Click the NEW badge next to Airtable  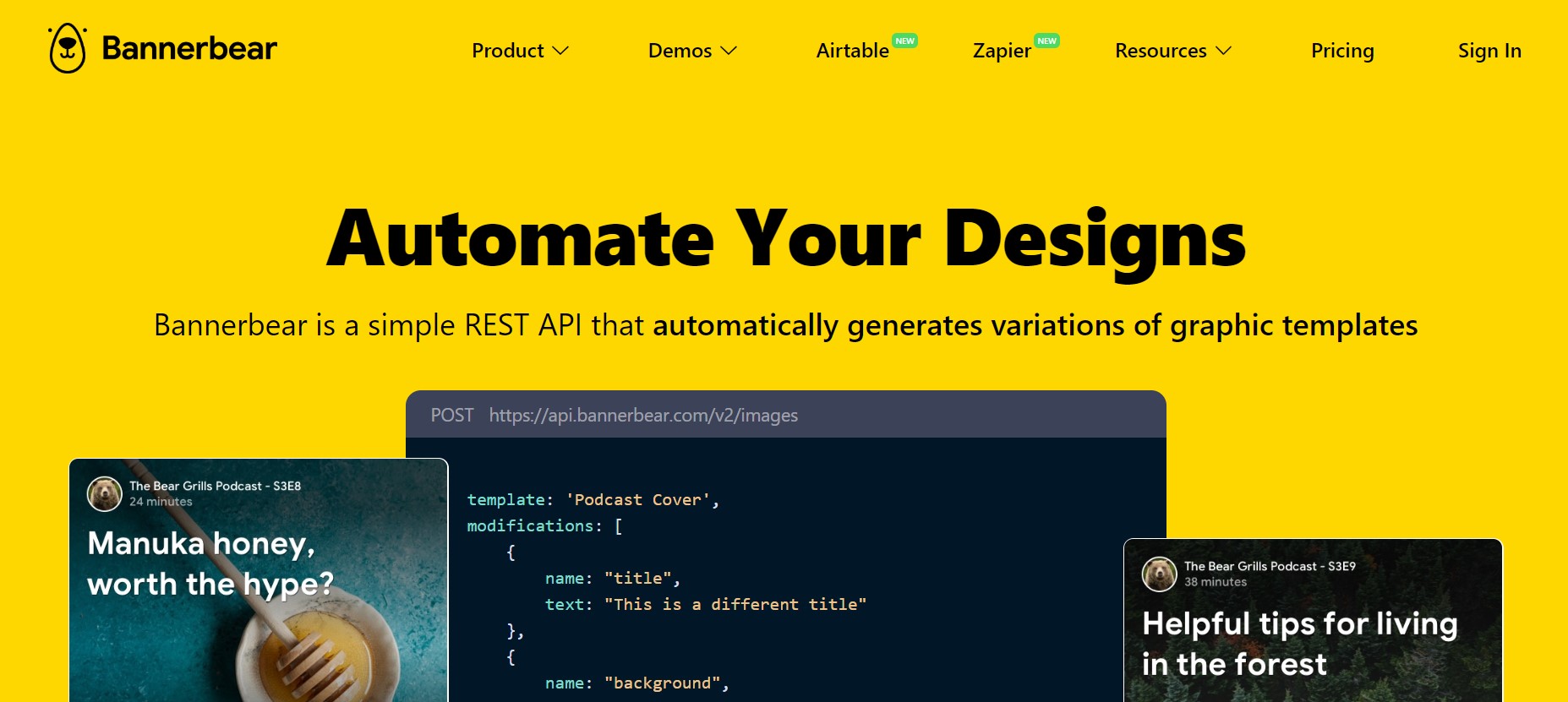click(x=905, y=41)
